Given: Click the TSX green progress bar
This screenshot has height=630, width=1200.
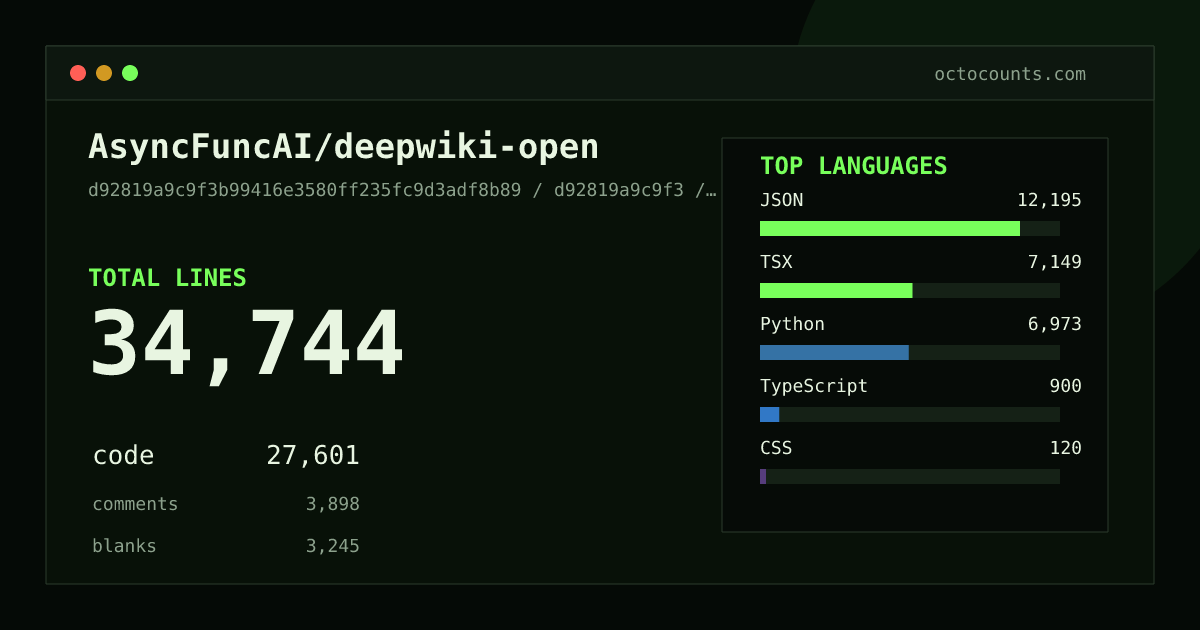Looking at the screenshot, I should pyautogui.click(x=836, y=290).
